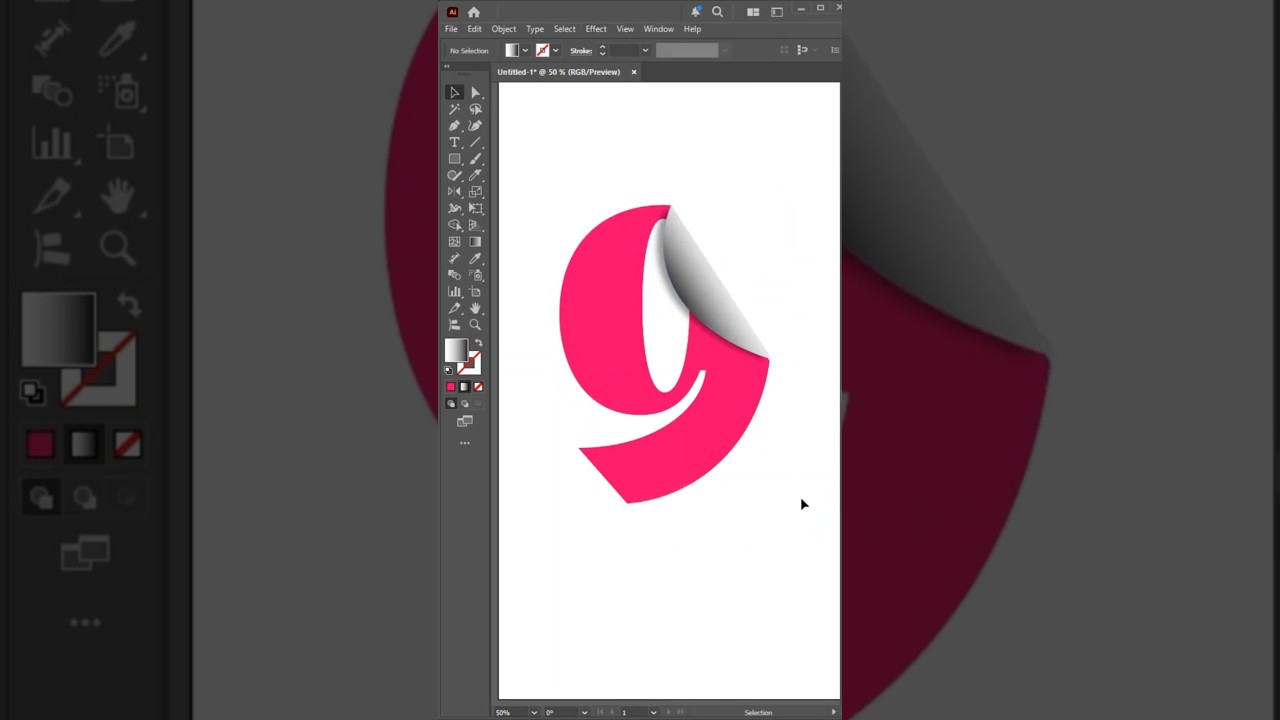Viewport: 1280px width, 720px height.
Task: Click Change Screen Mode button
Action: [x=465, y=422]
